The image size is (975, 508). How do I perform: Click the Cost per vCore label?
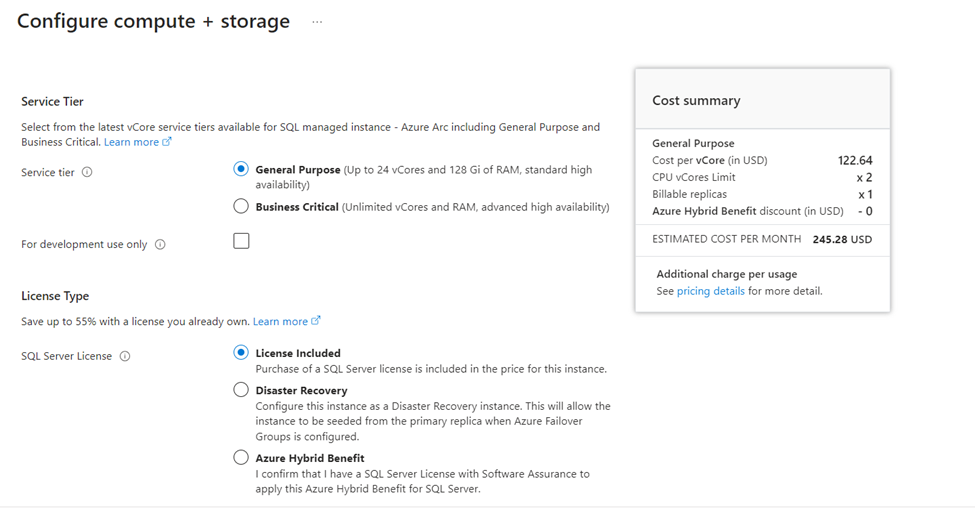(709, 160)
